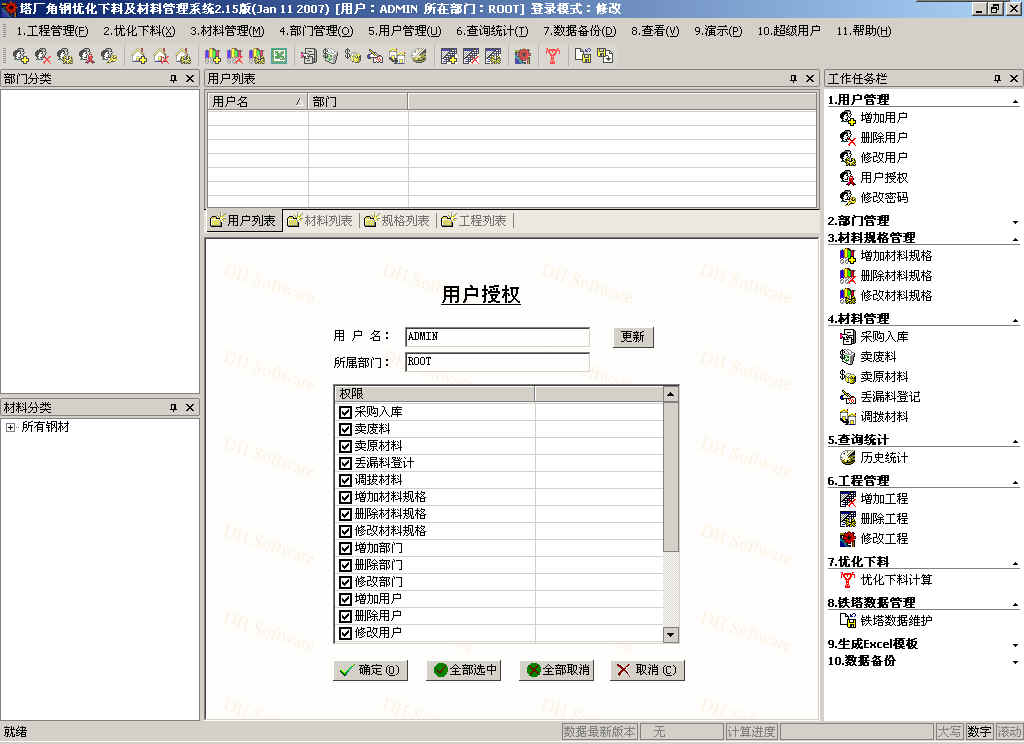
Task: Open the 2.优化下料 menu
Action: 139,31
